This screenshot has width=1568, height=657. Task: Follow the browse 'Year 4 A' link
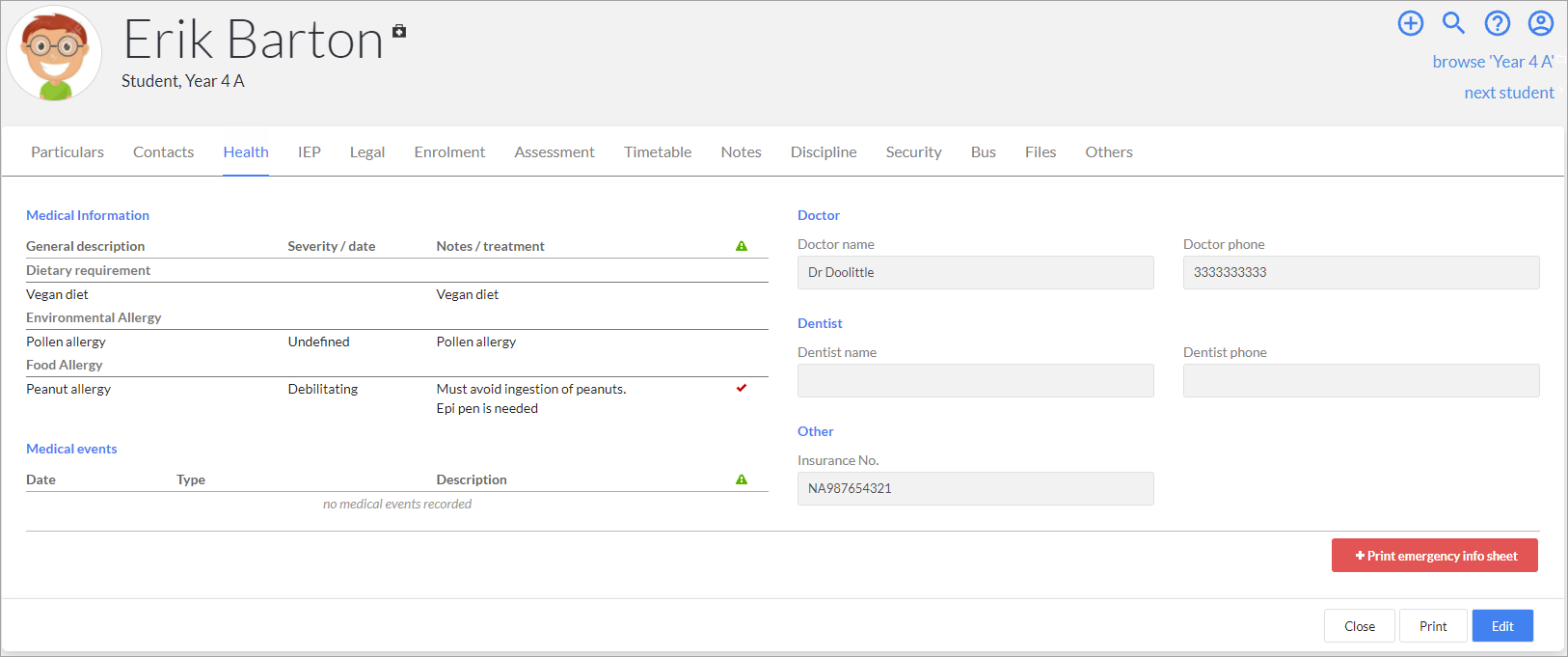pos(1493,62)
